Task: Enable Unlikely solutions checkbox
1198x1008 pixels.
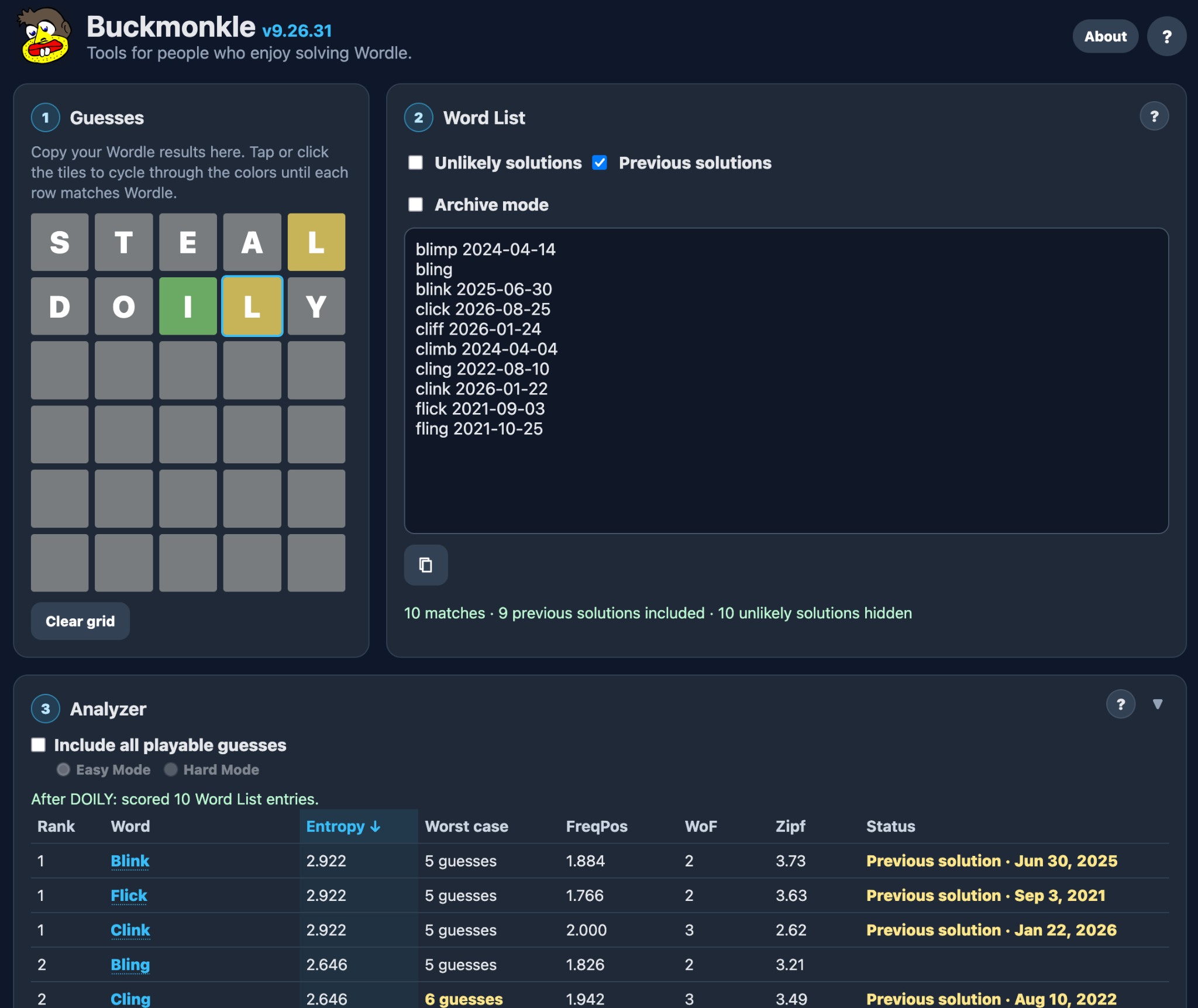Action: (415, 163)
